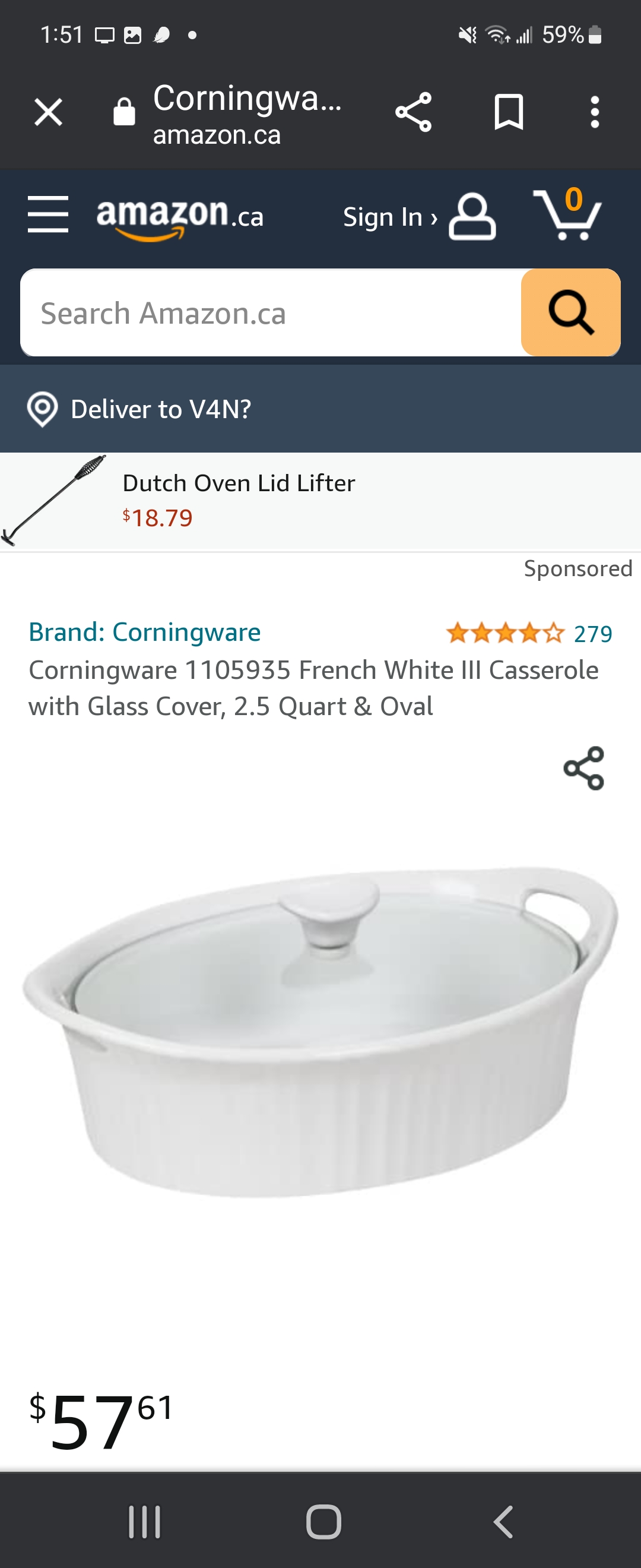Open Dutch Oven Lid Lifter sponsored ad
The image size is (641, 1568).
pos(320,501)
